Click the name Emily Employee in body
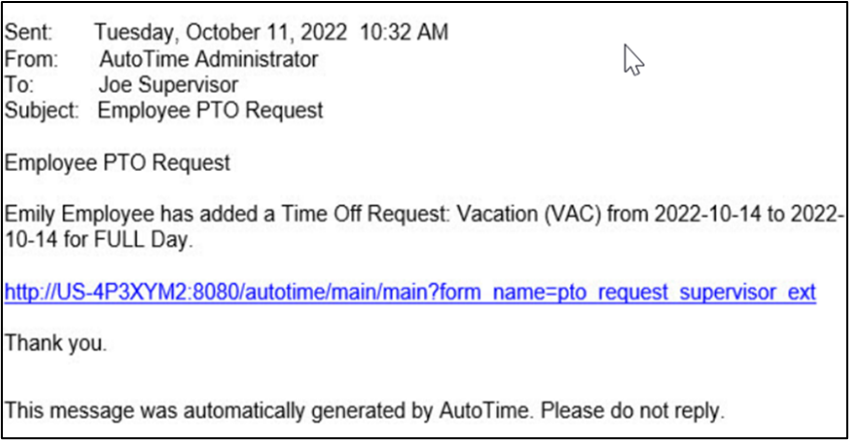The width and height of the screenshot is (849, 440). pos(78,214)
